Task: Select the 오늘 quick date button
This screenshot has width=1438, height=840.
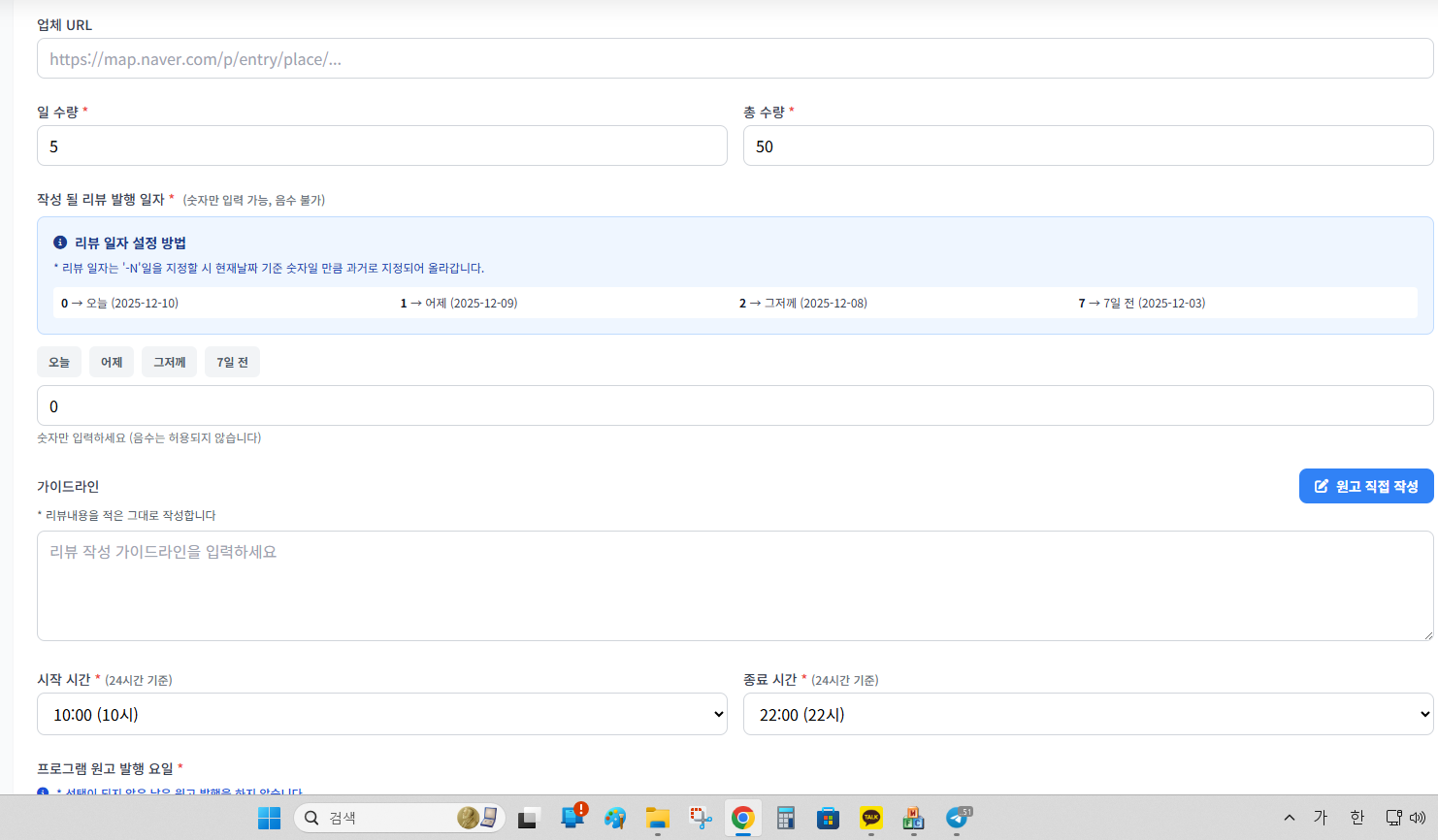Action: [59, 363]
